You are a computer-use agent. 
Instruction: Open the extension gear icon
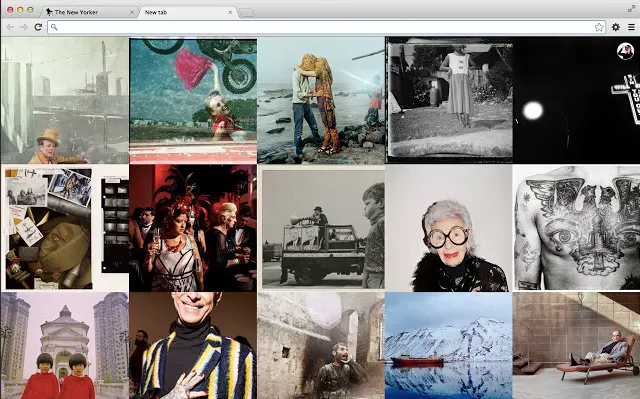(x=616, y=27)
